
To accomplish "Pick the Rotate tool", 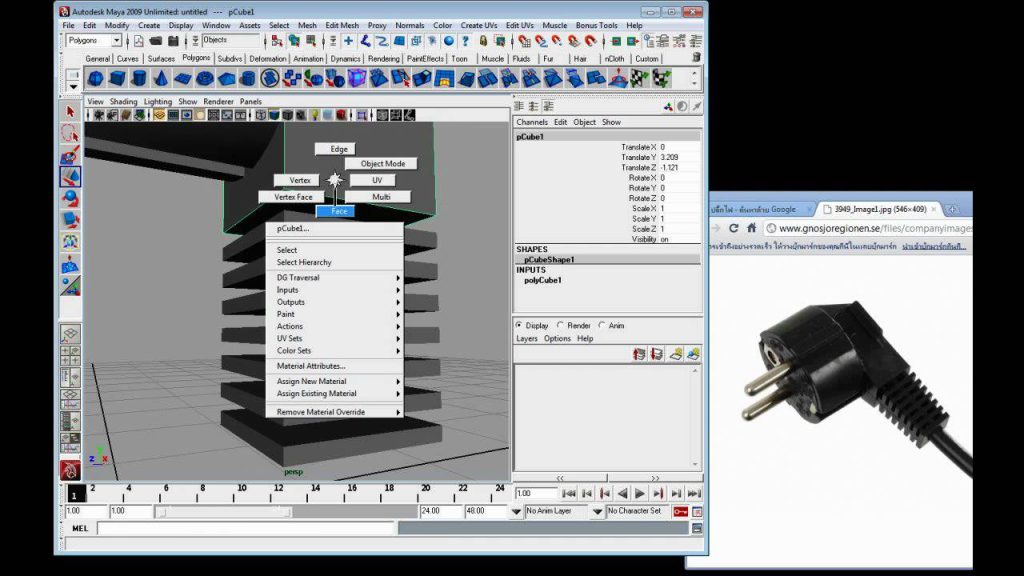I will point(70,199).
